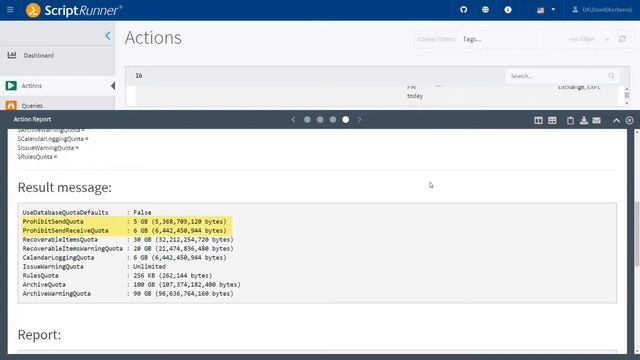Screen dimensions: 640x360
Task: Collapse the Action Report panel chevron
Action: (x=616, y=120)
